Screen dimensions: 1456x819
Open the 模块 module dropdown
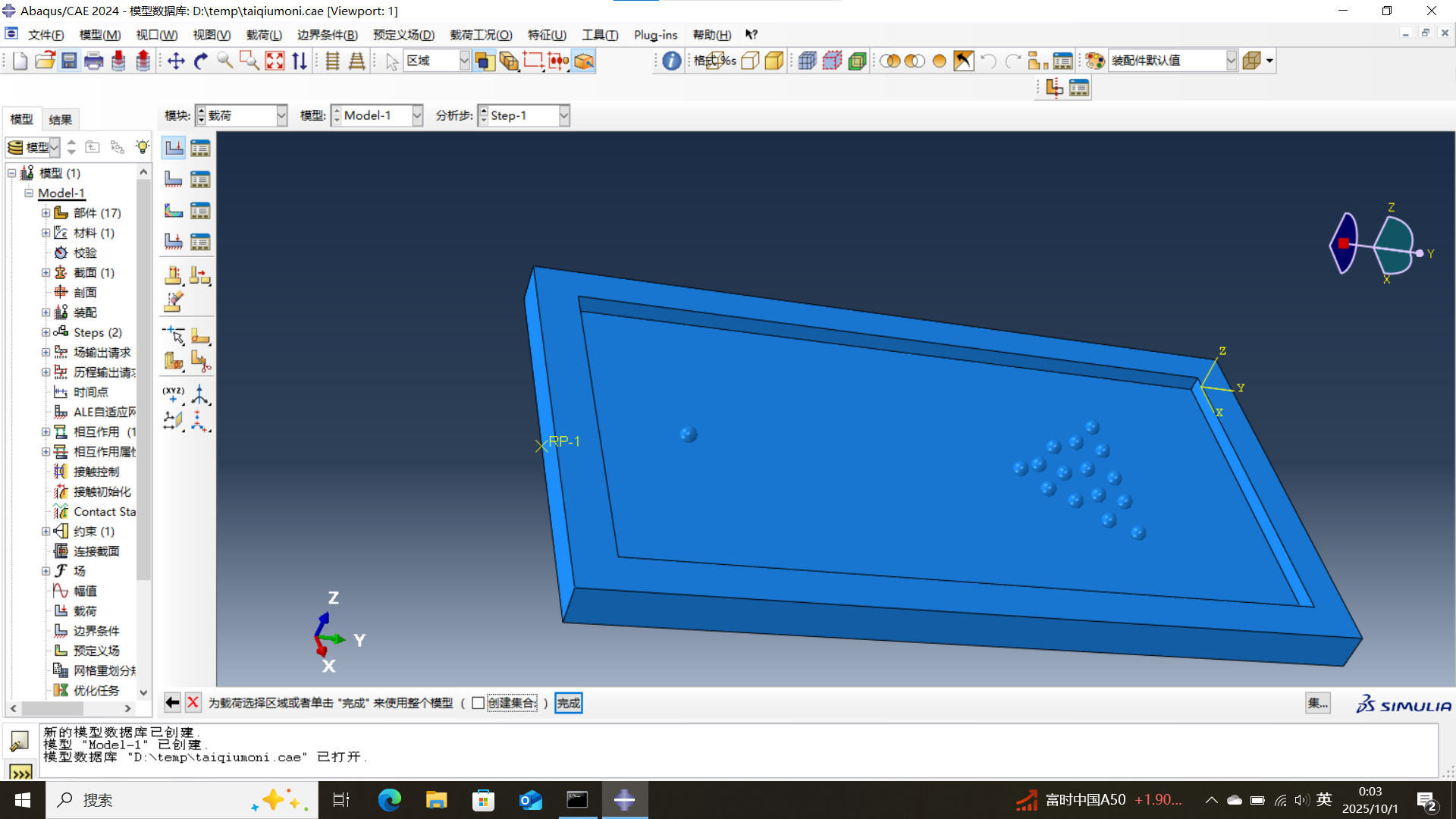point(281,115)
